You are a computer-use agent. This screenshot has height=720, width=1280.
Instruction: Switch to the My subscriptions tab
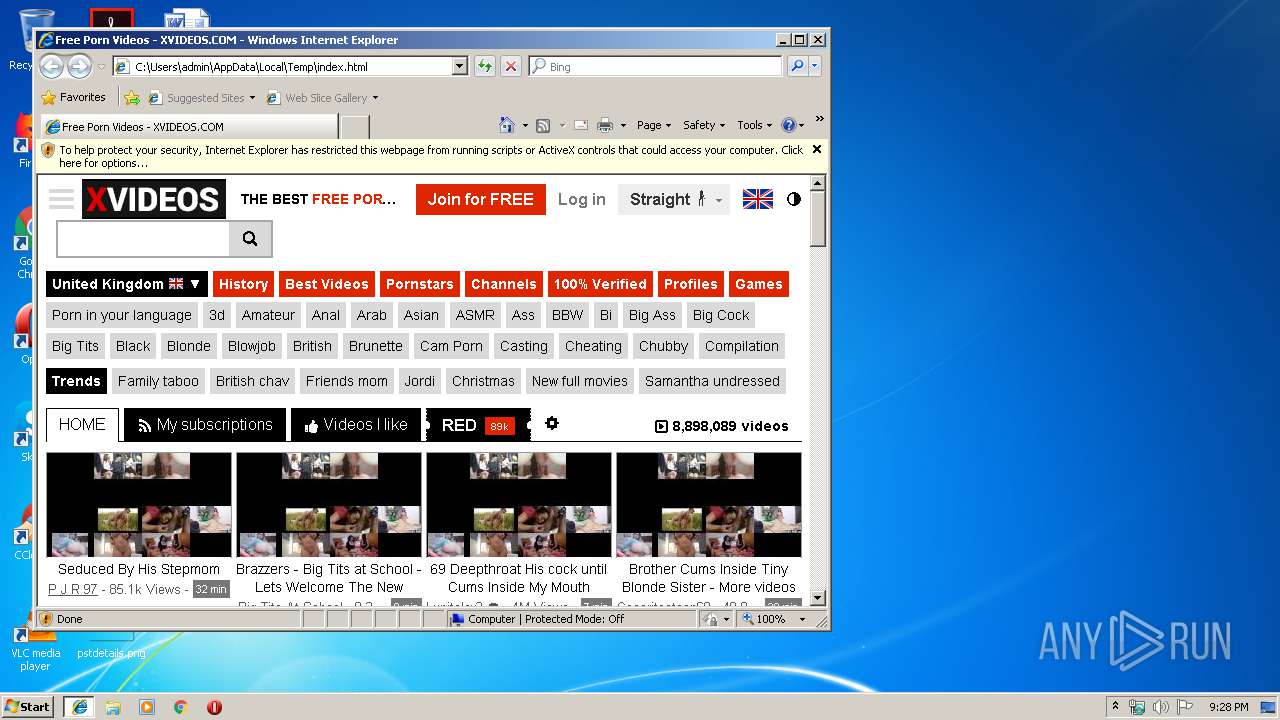[x=205, y=425]
